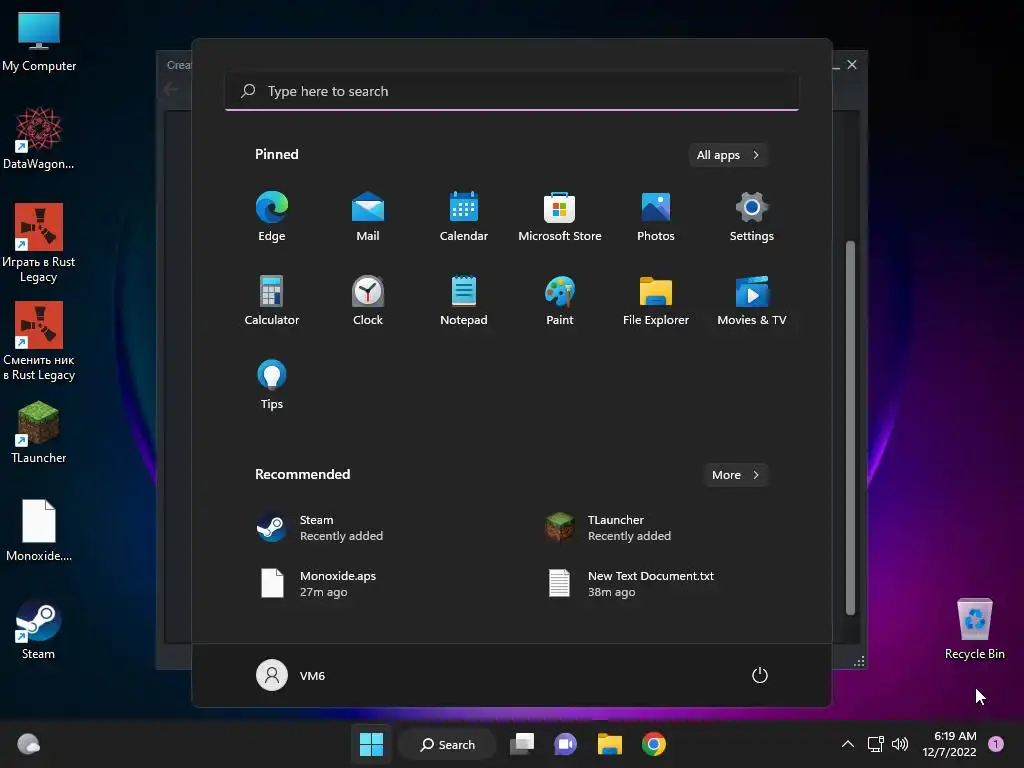1024x768 pixels.
Task: Open File Explorer pinned app
Action: point(656,300)
